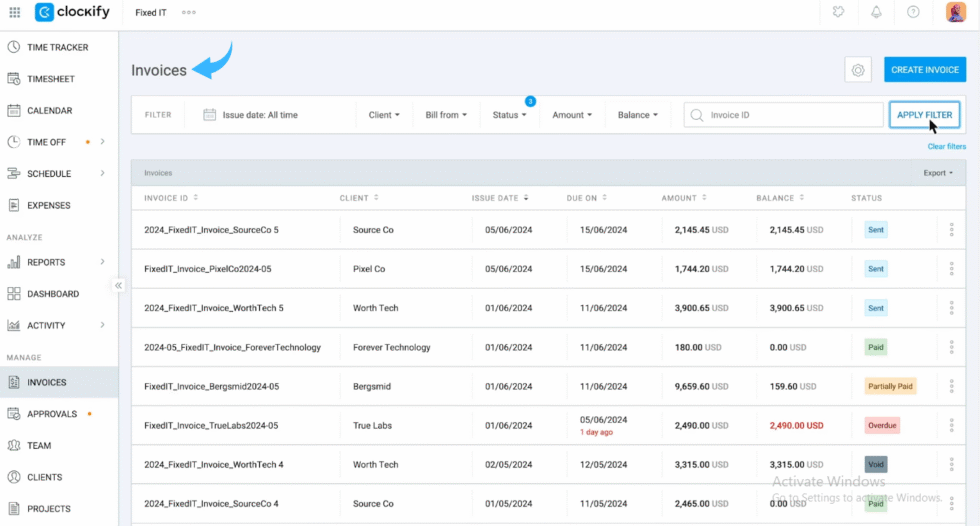Image resolution: width=980 pixels, height=526 pixels.
Task: Sort table by Issue Date column
Action: coord(500,198)
